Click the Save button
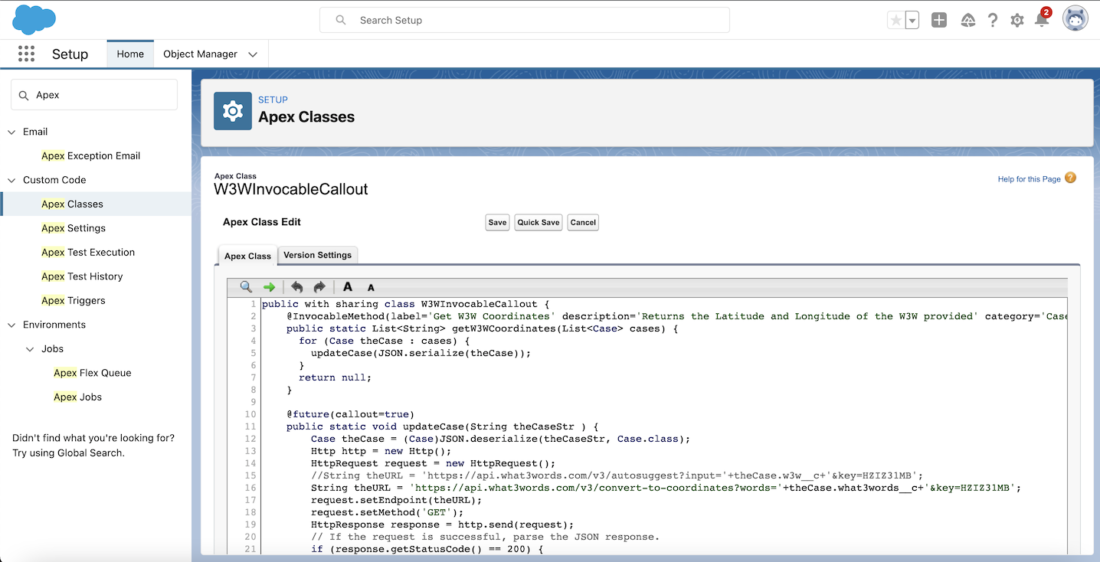 [497, 222]
